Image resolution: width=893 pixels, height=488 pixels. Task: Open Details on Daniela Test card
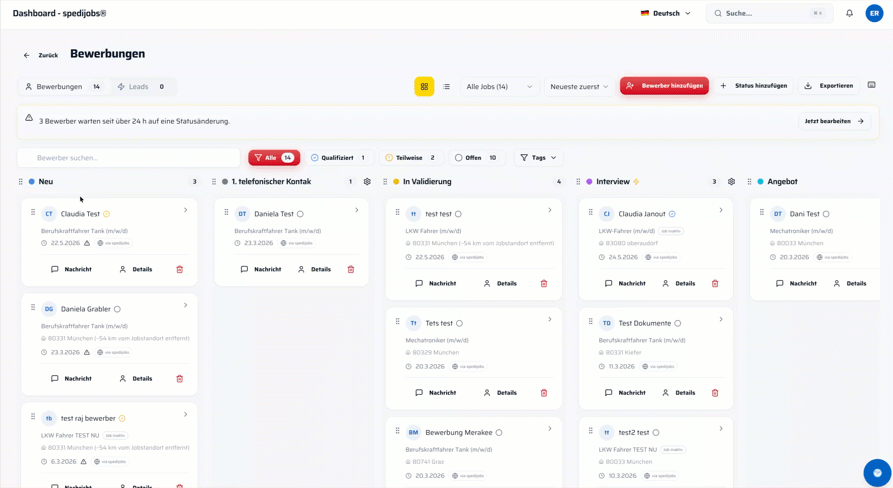point(314,269)
